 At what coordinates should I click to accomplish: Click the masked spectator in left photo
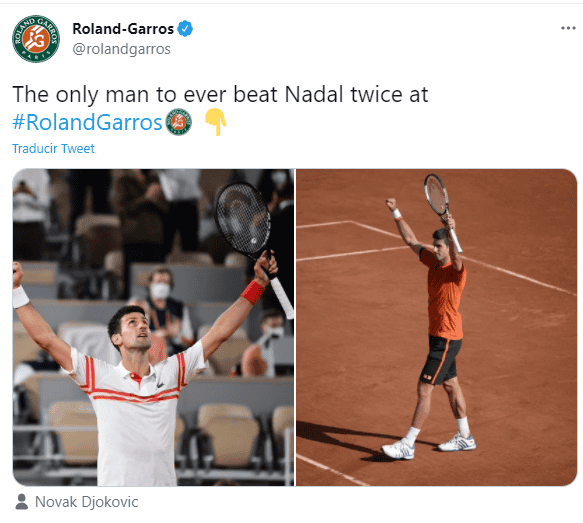[161, 294]
